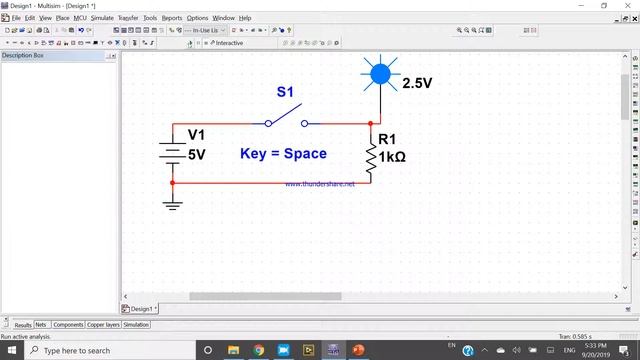Open the File menu

[x=16, y=18]
